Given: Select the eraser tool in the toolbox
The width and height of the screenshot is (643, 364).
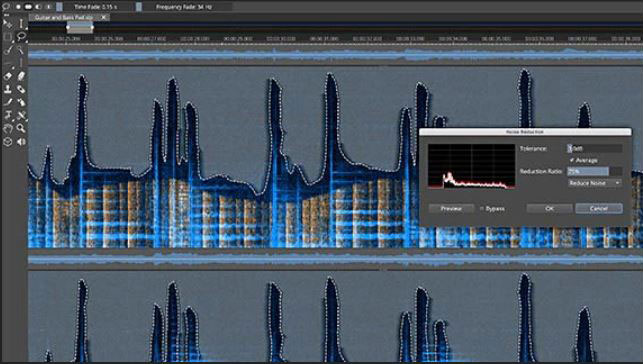Looking at the screenshot, I should tap(7, 76).
